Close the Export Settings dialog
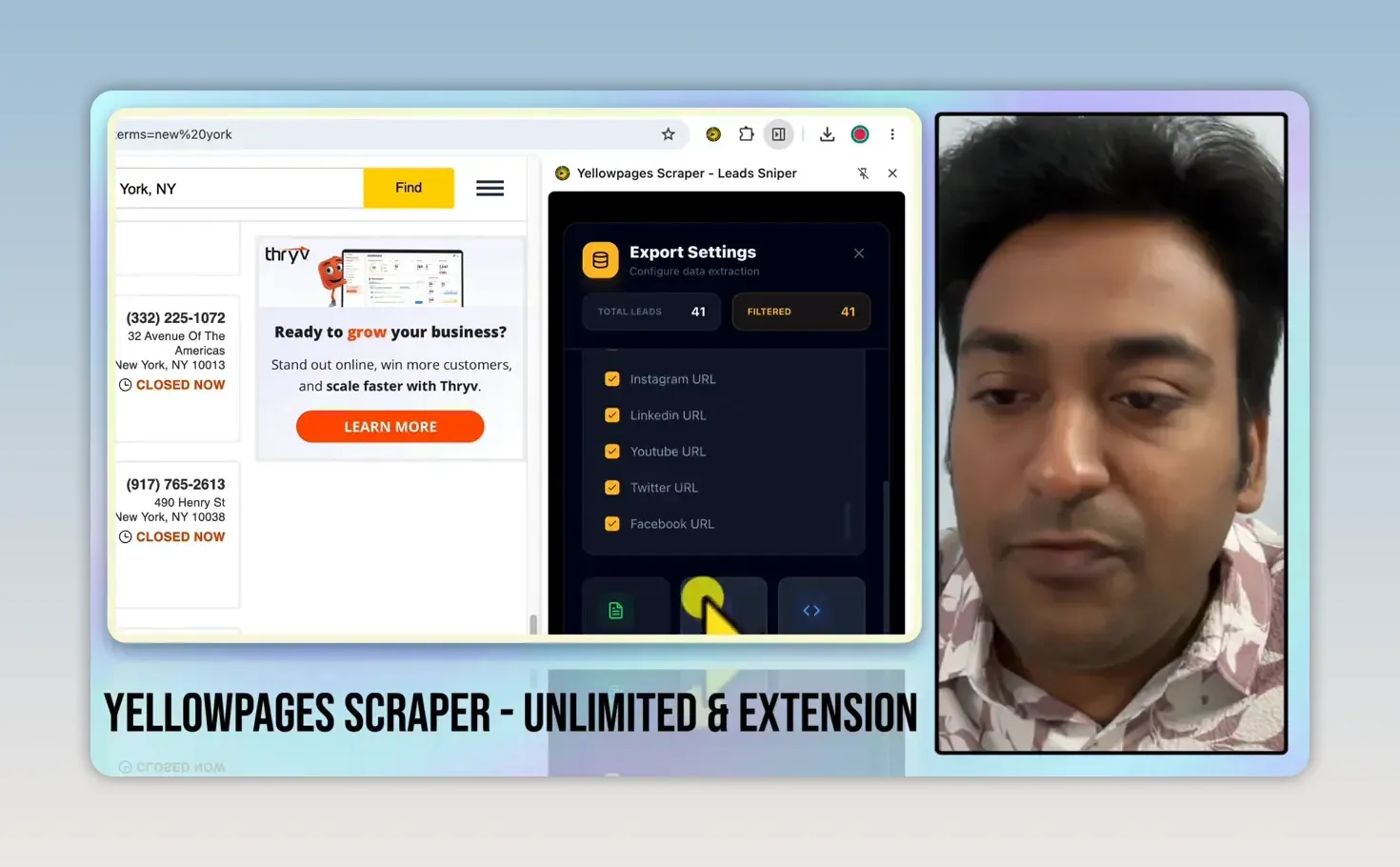The image size is (1400, 867). 859,253
